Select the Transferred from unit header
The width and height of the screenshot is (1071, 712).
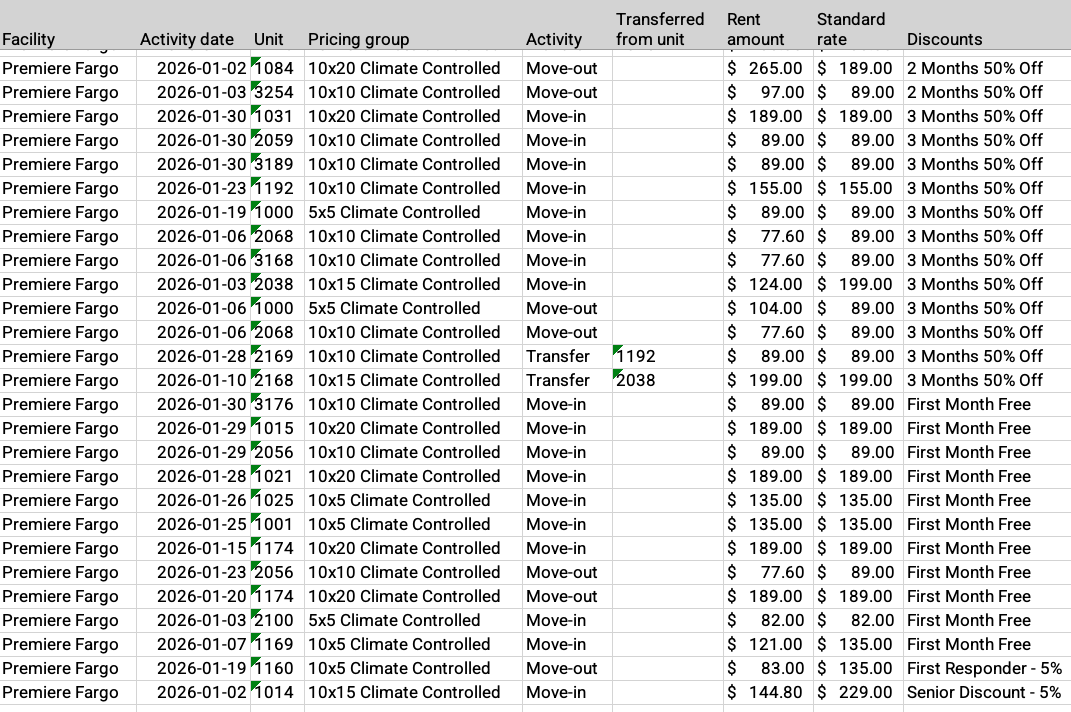click(660, 29)
